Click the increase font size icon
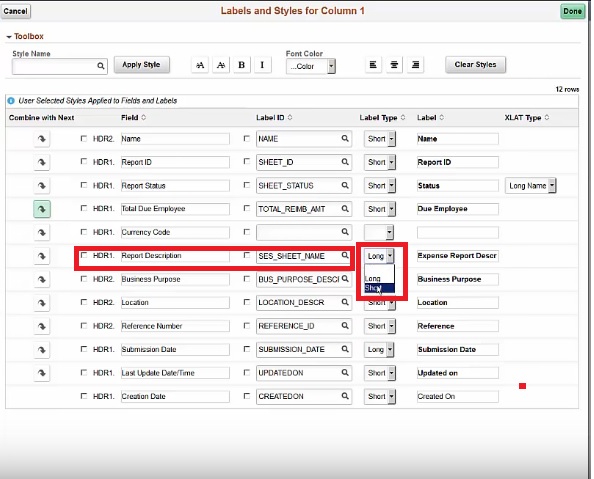The width and height of the screenshot is (594, 479). (x=200, y=65)
